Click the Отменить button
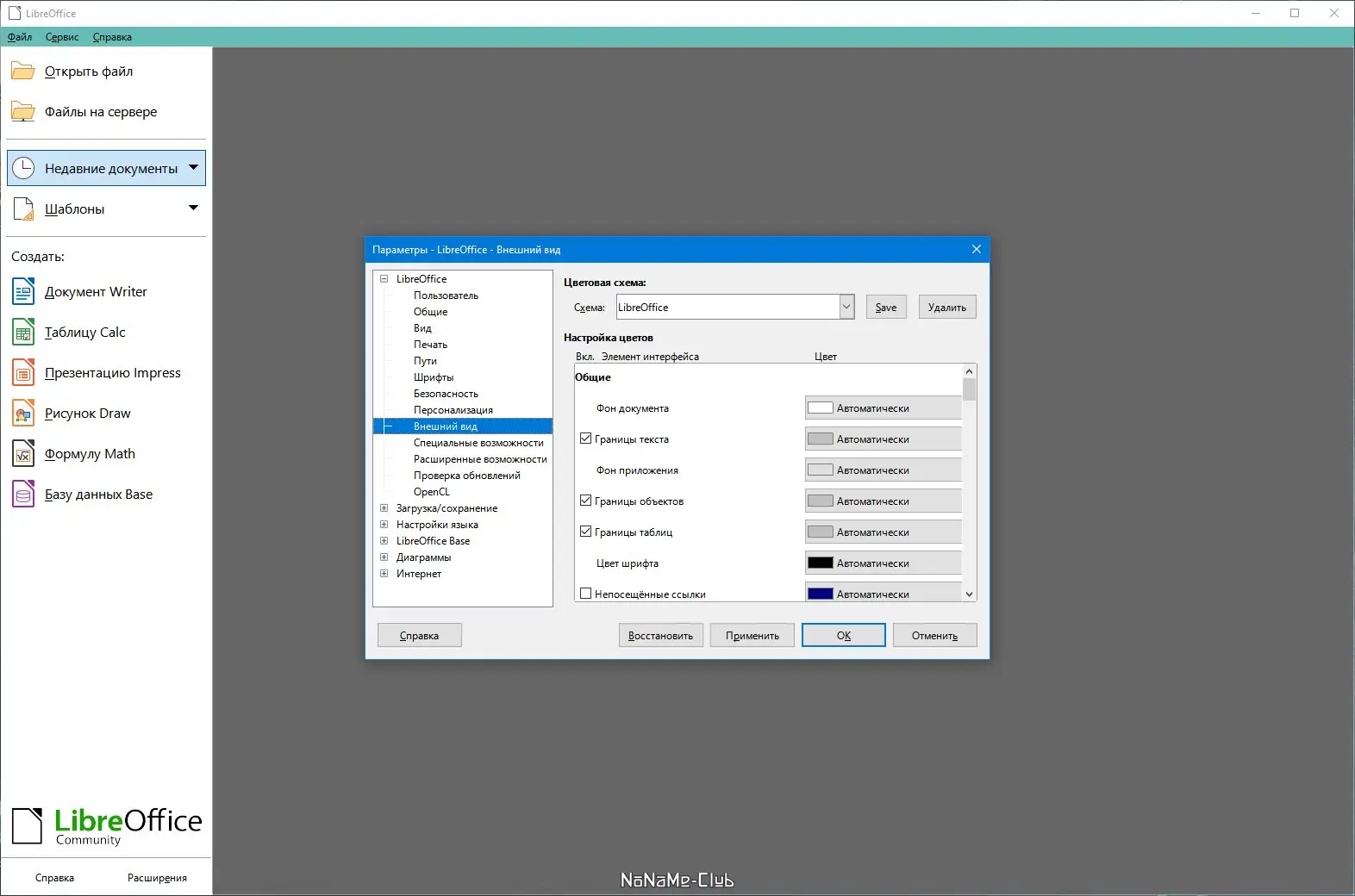Viewport: 1355px width, 896px height. click(x=935, y=635)
